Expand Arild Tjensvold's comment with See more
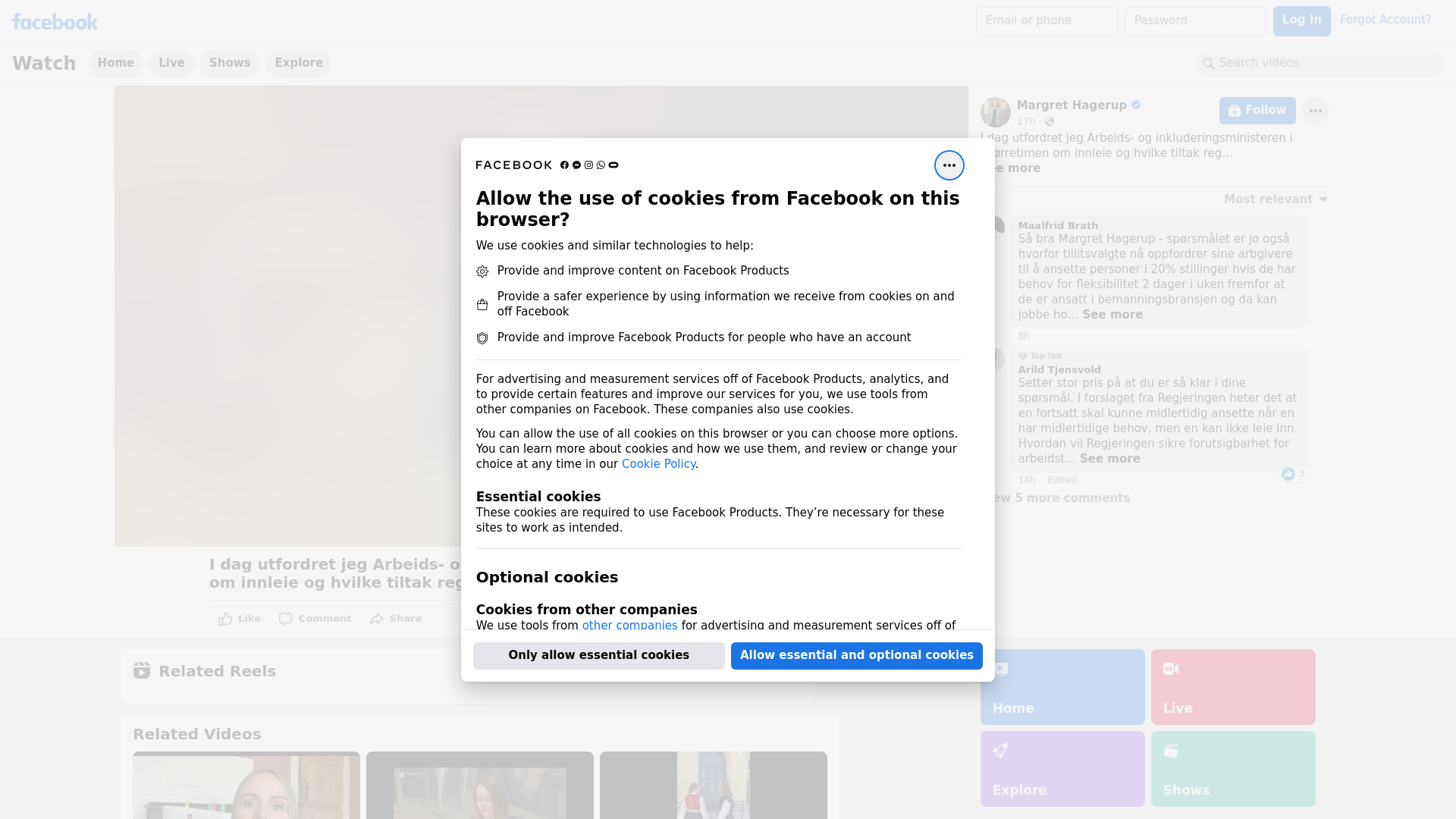This screenshot has width=1456, height=819. [1109, 459]
